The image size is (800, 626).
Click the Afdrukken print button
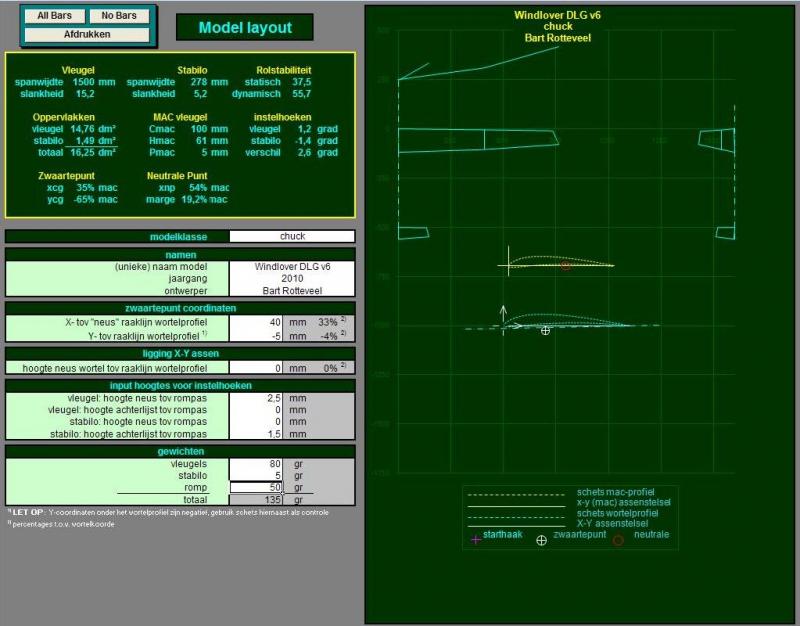(87, 34)
